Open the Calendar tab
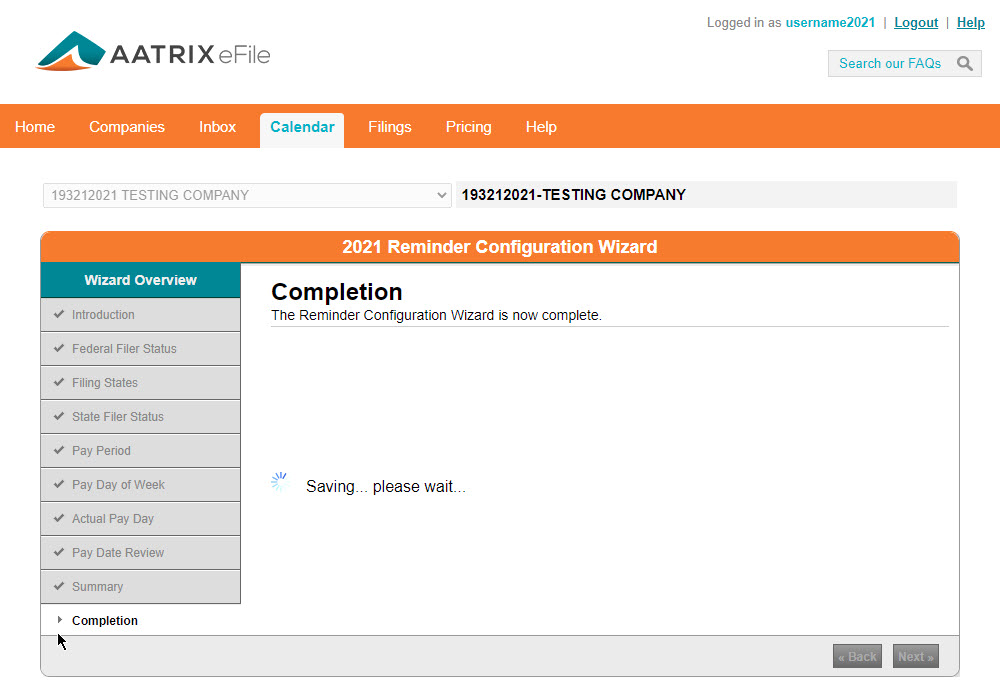1000x696 pixels. pos(302,128)
